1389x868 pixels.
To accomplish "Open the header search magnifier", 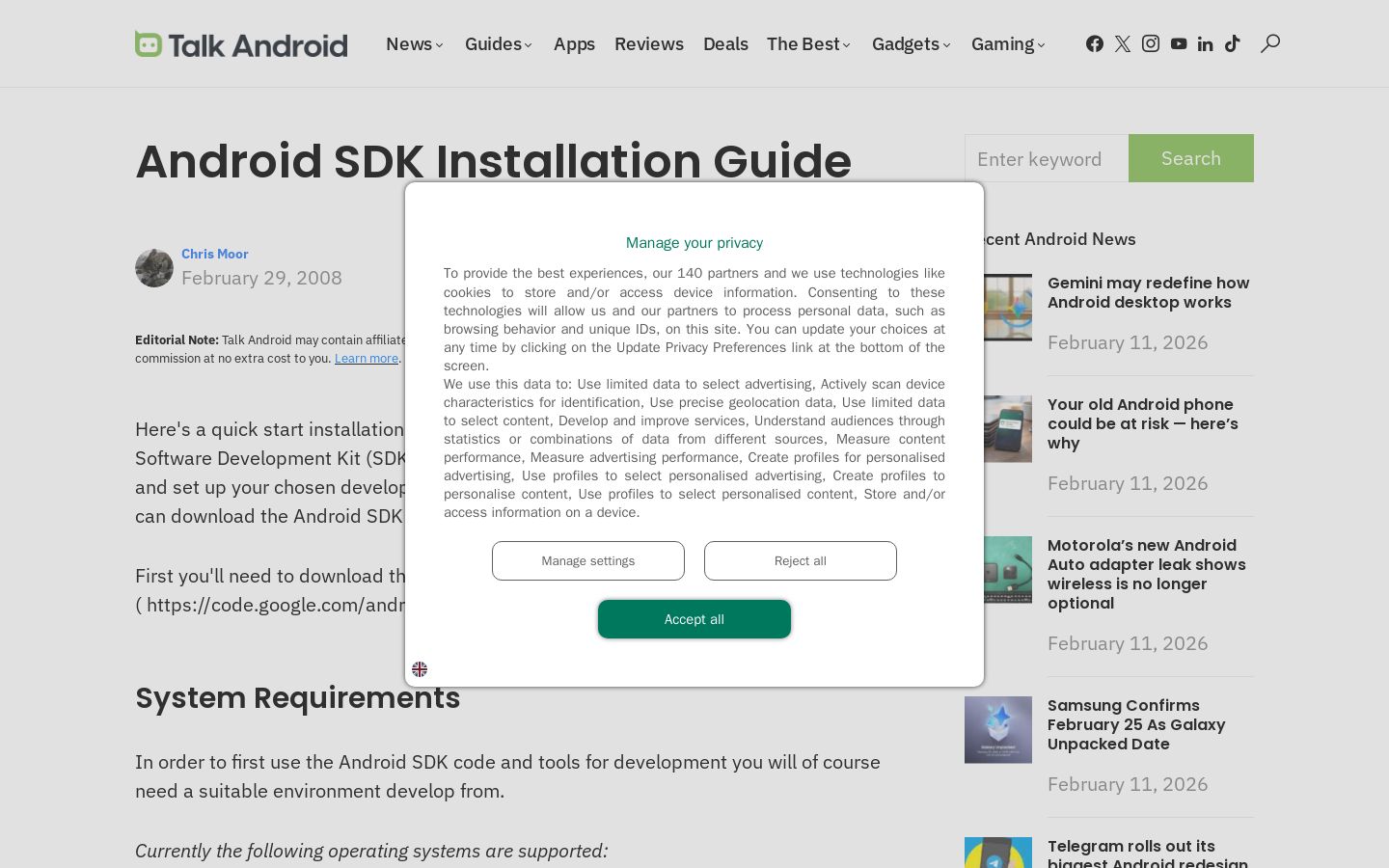I will click(x=1270, y=43).
